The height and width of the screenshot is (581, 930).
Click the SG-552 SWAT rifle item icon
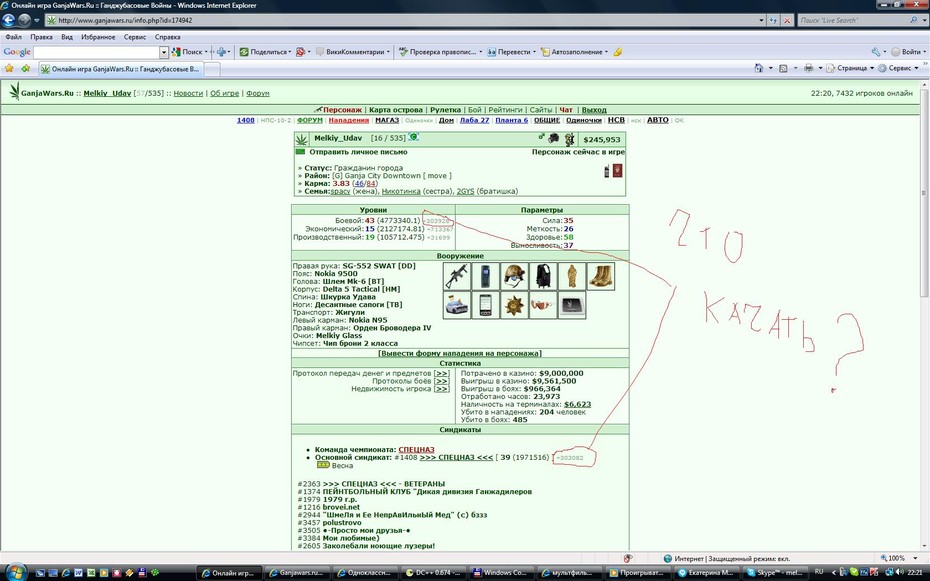457,276
